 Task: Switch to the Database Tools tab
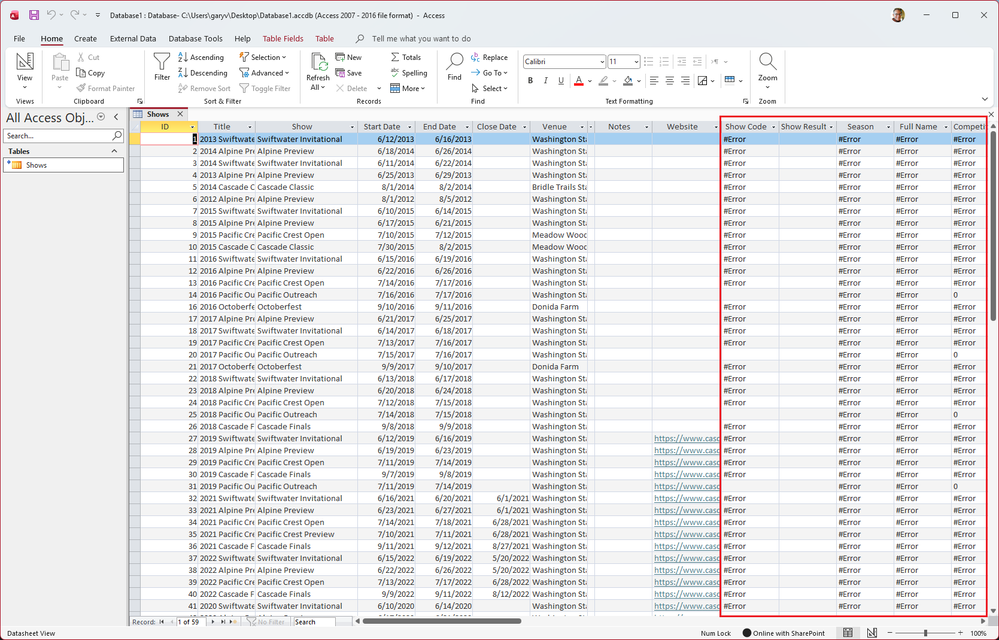click(196, 38)
